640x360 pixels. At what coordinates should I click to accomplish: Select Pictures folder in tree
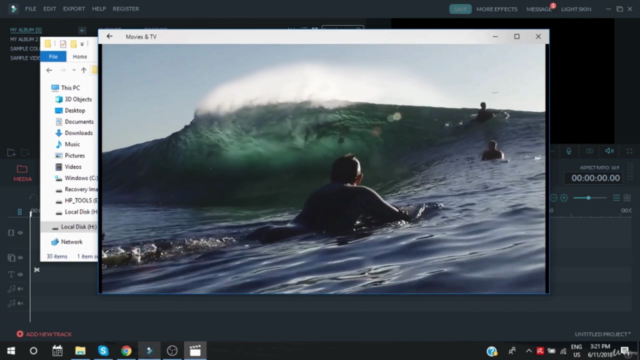75,156
